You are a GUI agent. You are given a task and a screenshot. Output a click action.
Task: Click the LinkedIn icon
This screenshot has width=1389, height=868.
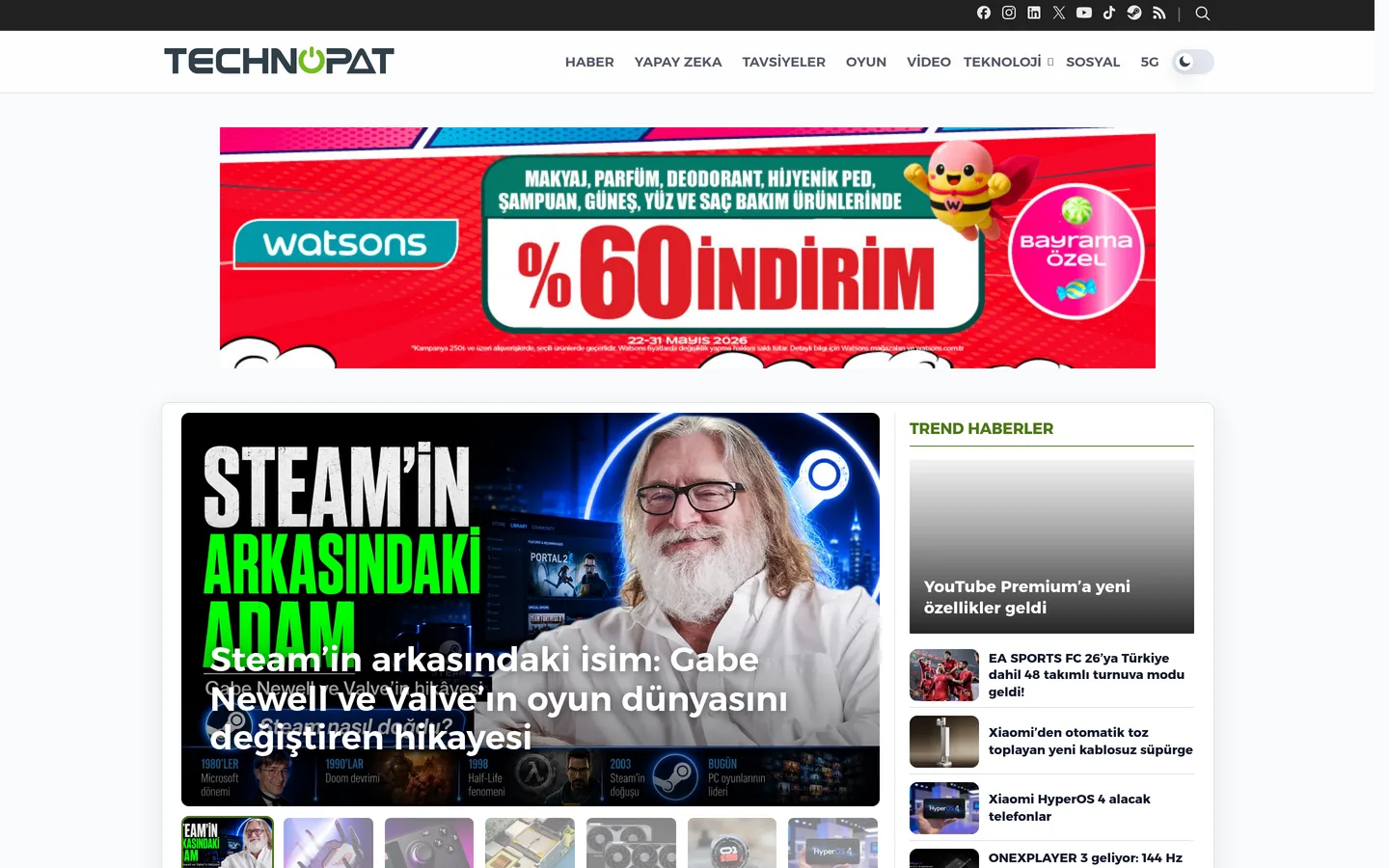pos(1034,13)
